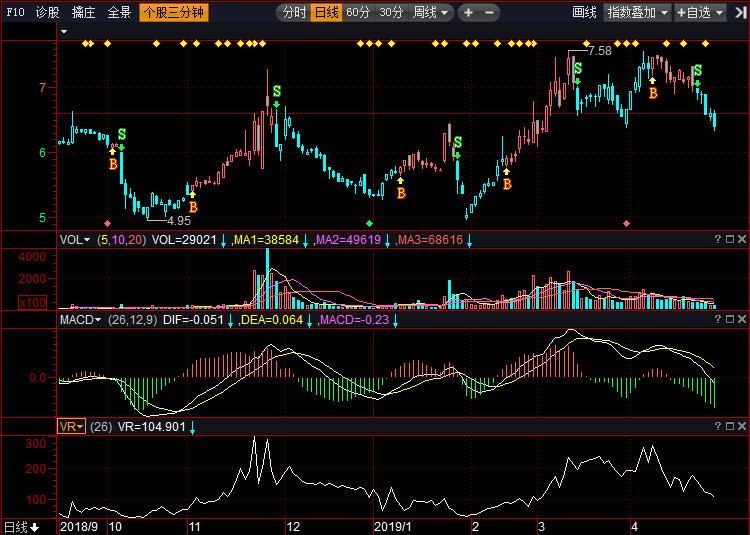
Task: Click the x100 volume unit label
Action: coord(33,302)
